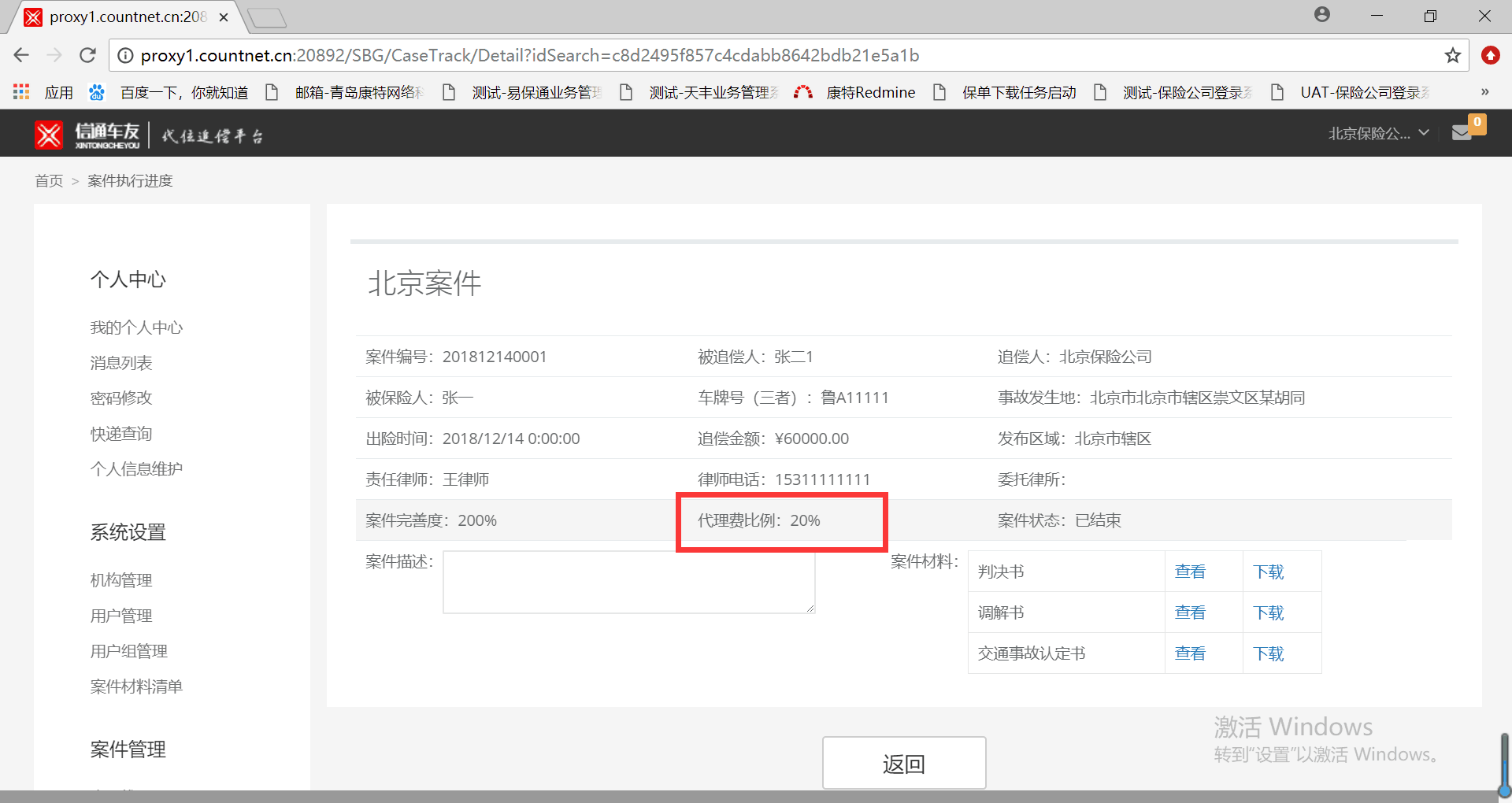The width and height of the screenshot is (1512, 803).
Task: Click the 返回 button
Action: pos(903,763)
